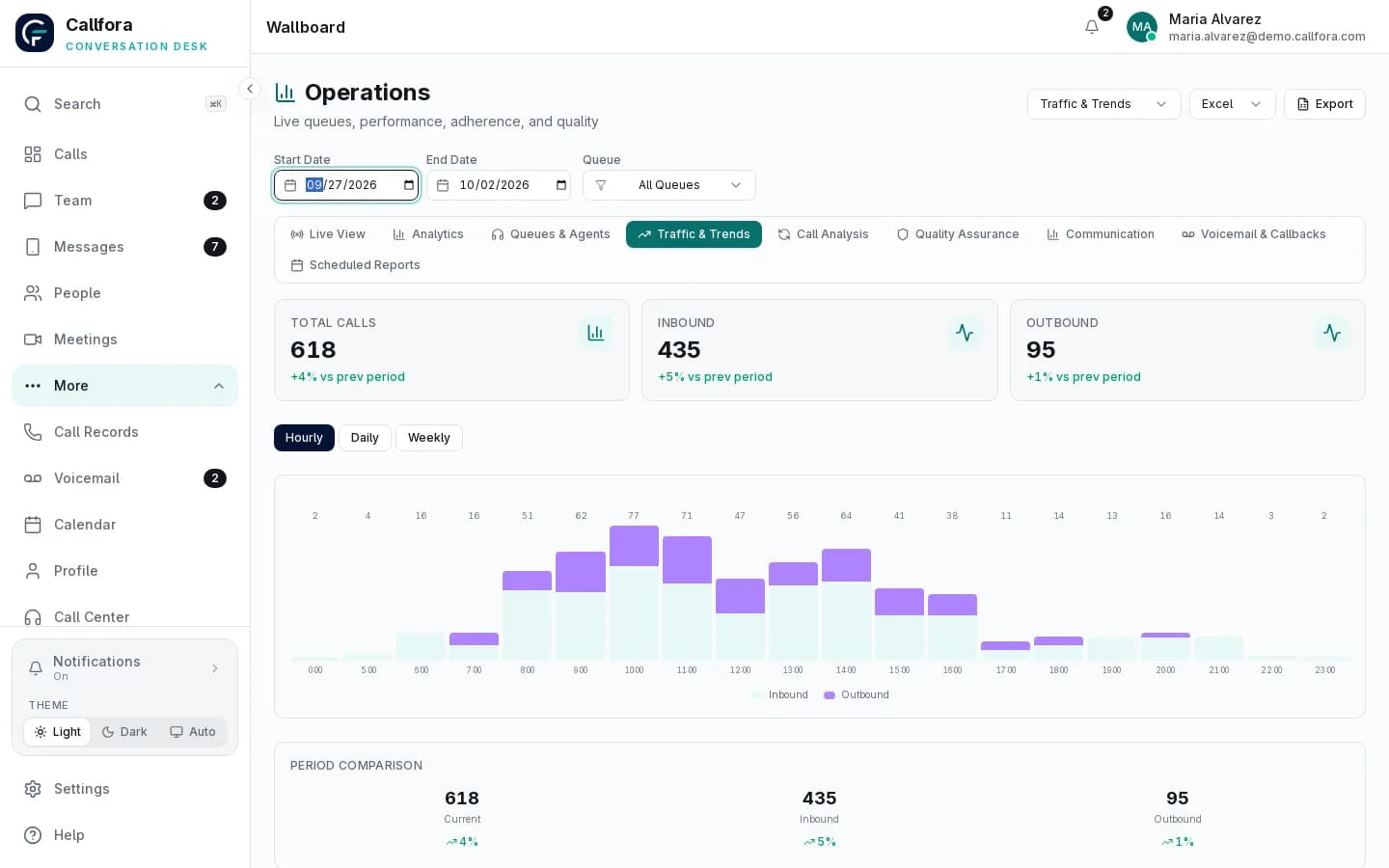The image size is (1389, 868).
Task: Click the Callfora logo icon
Action: point(35,33)
